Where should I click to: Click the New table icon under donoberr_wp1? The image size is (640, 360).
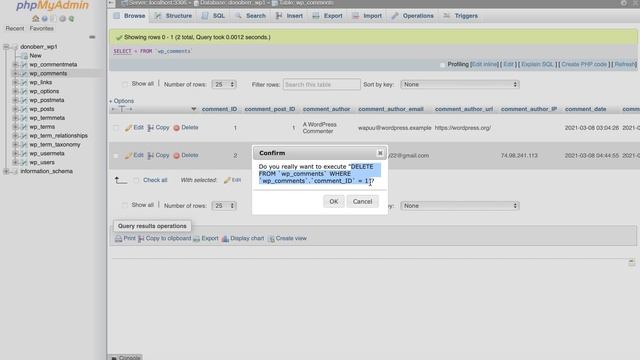[24, 56]
